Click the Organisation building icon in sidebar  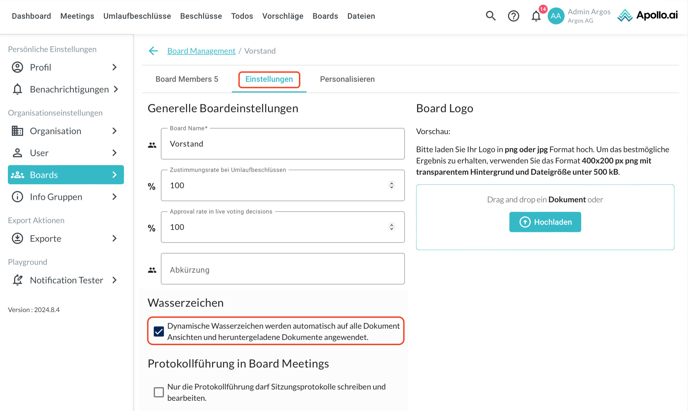point(17,131)
